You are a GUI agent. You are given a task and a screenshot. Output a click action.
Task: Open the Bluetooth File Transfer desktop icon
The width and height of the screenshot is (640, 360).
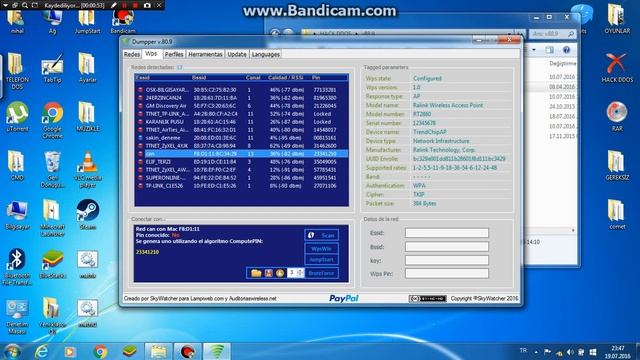pyautogui.click(x=17, y=267)
